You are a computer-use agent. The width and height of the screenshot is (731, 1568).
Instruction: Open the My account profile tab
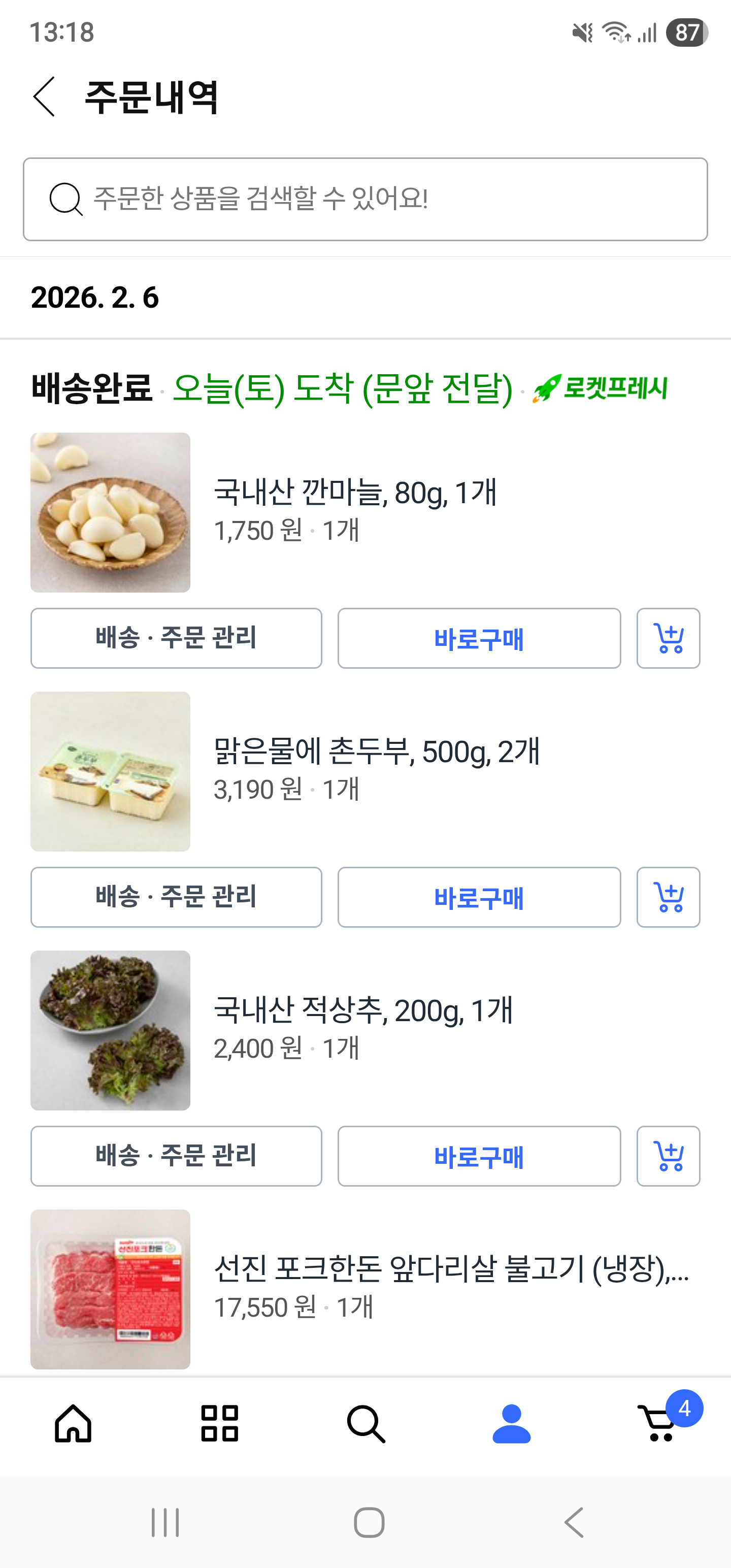(x=511, y=1423)
